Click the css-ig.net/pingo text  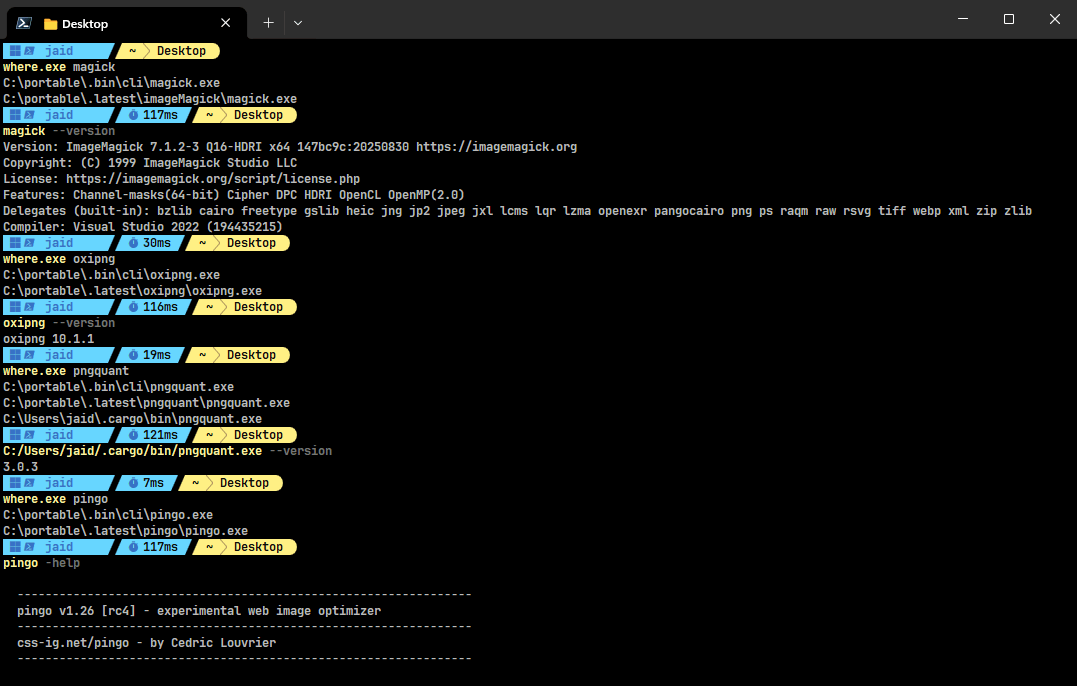(73, 643)
